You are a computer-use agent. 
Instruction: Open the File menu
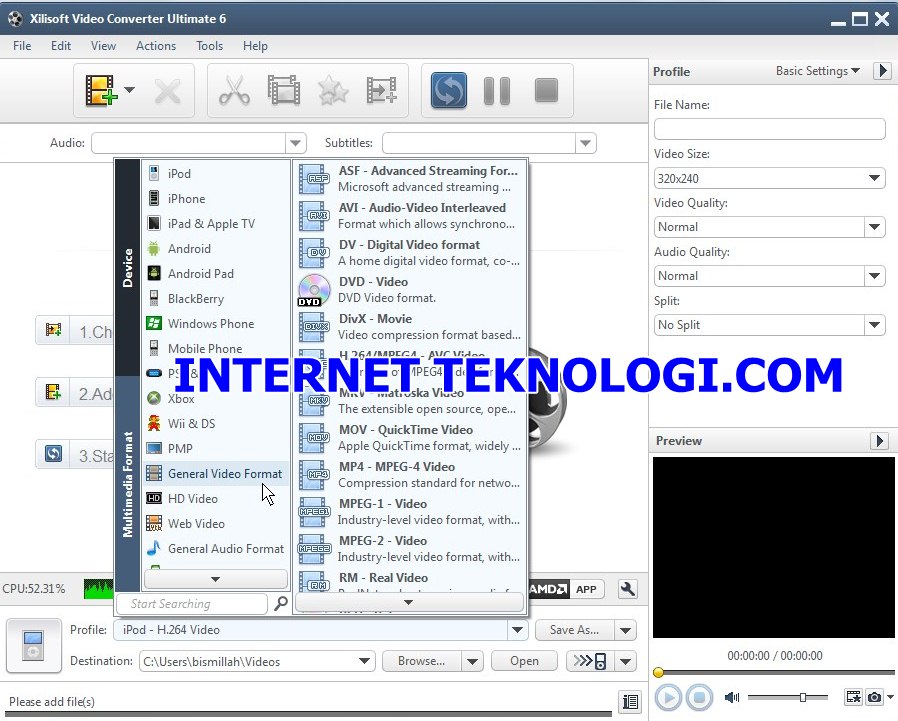[x=22, y=46]
